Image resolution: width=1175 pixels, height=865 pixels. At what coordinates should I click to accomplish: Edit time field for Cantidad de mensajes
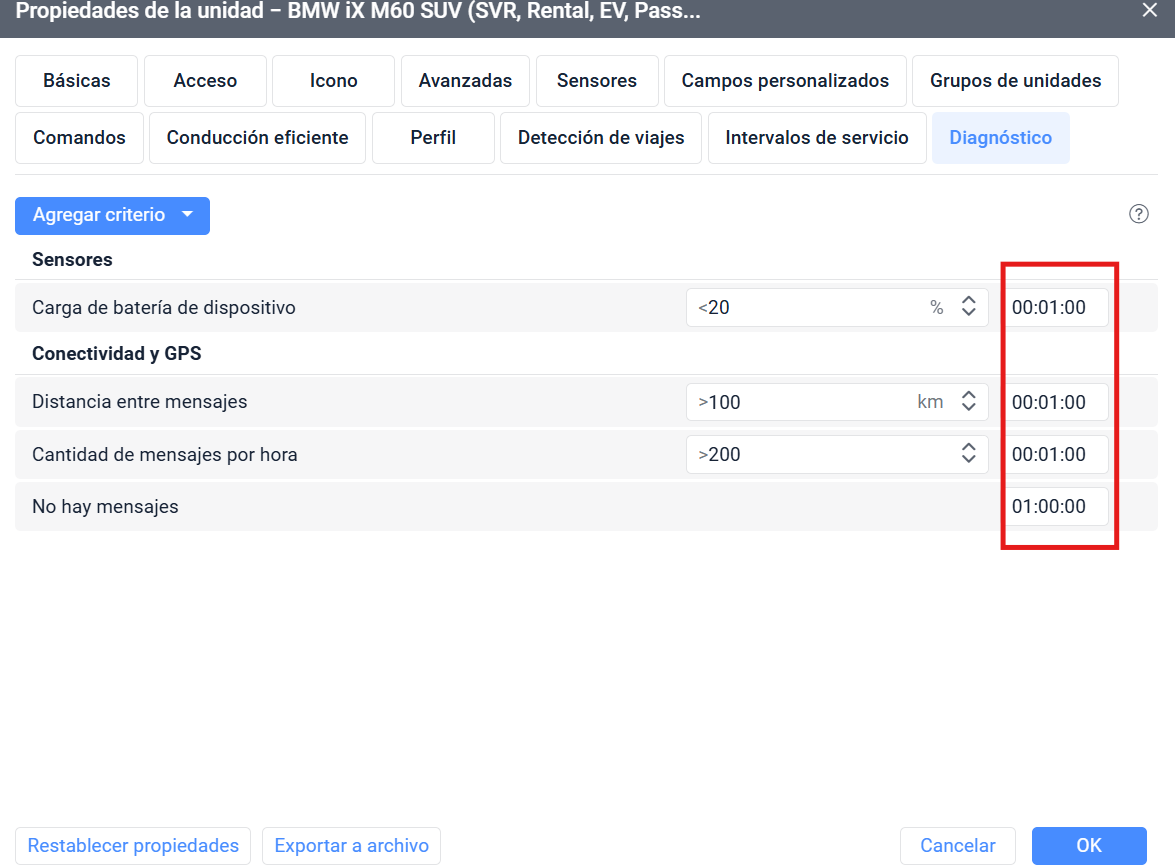click(x=1056, y=454)
